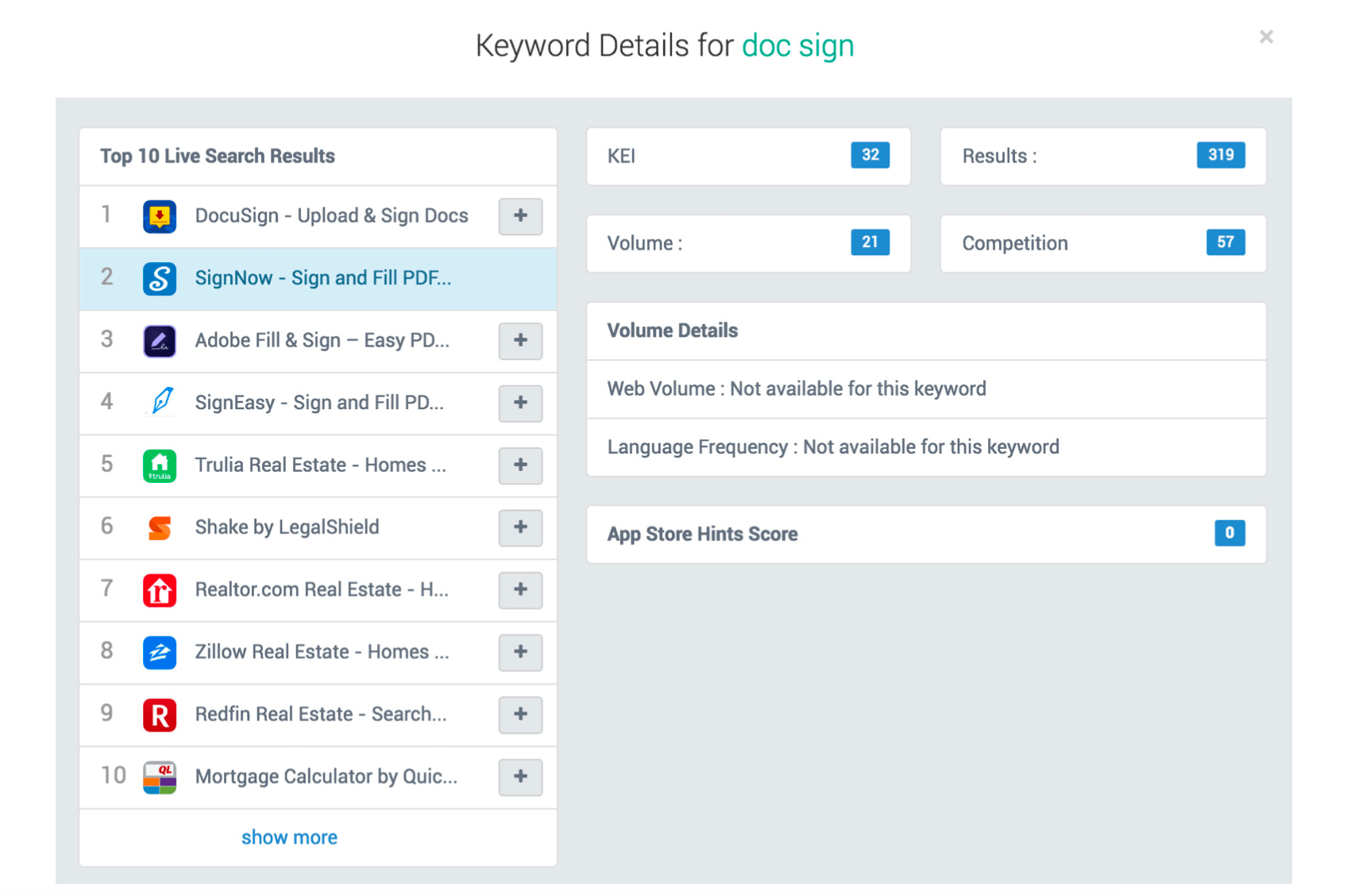Click the Competition value badge 57
Image resolution: width=1347 pixels, height=896 pixels.
(x=1225, y=242)
